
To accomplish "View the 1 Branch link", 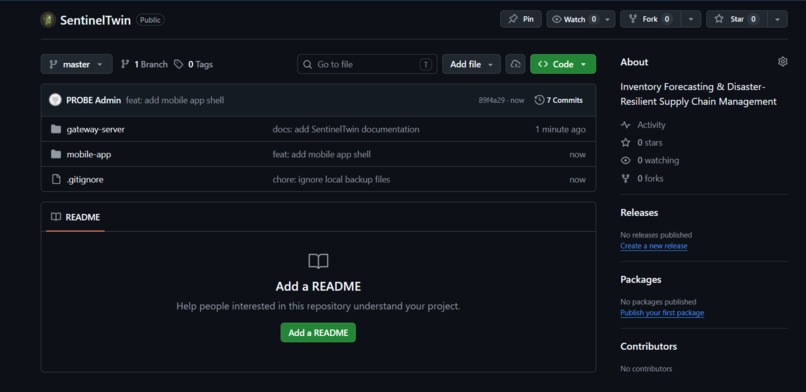I will (144, 64).
